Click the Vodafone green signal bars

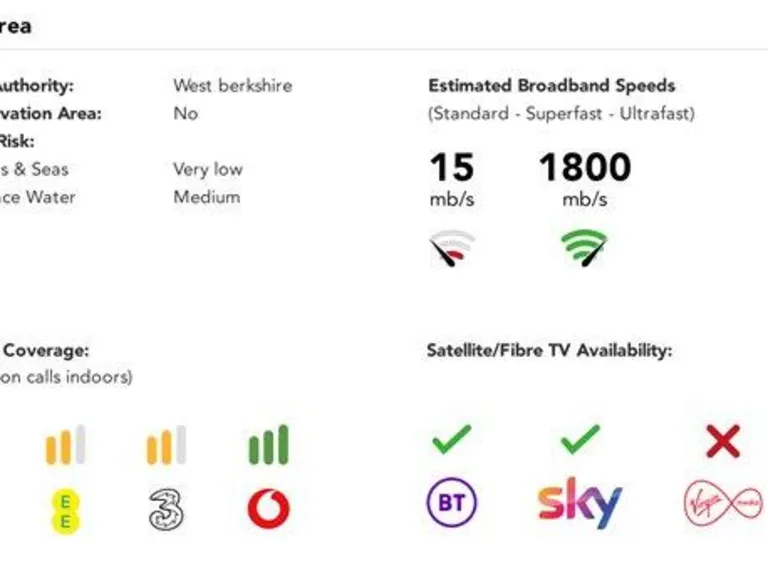coord(268,446)
